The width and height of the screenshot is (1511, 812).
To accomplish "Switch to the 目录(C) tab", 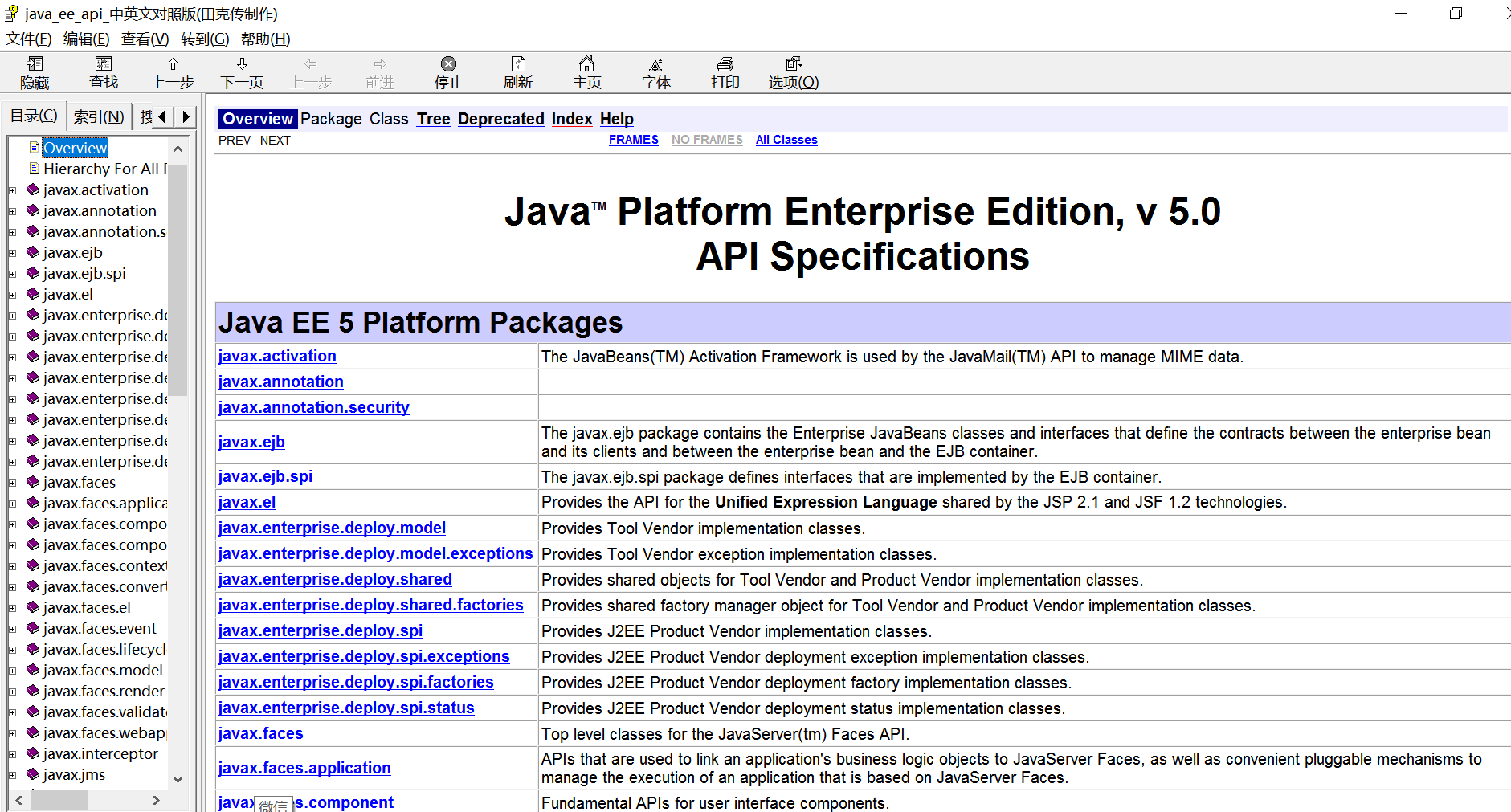I will 34,116.
